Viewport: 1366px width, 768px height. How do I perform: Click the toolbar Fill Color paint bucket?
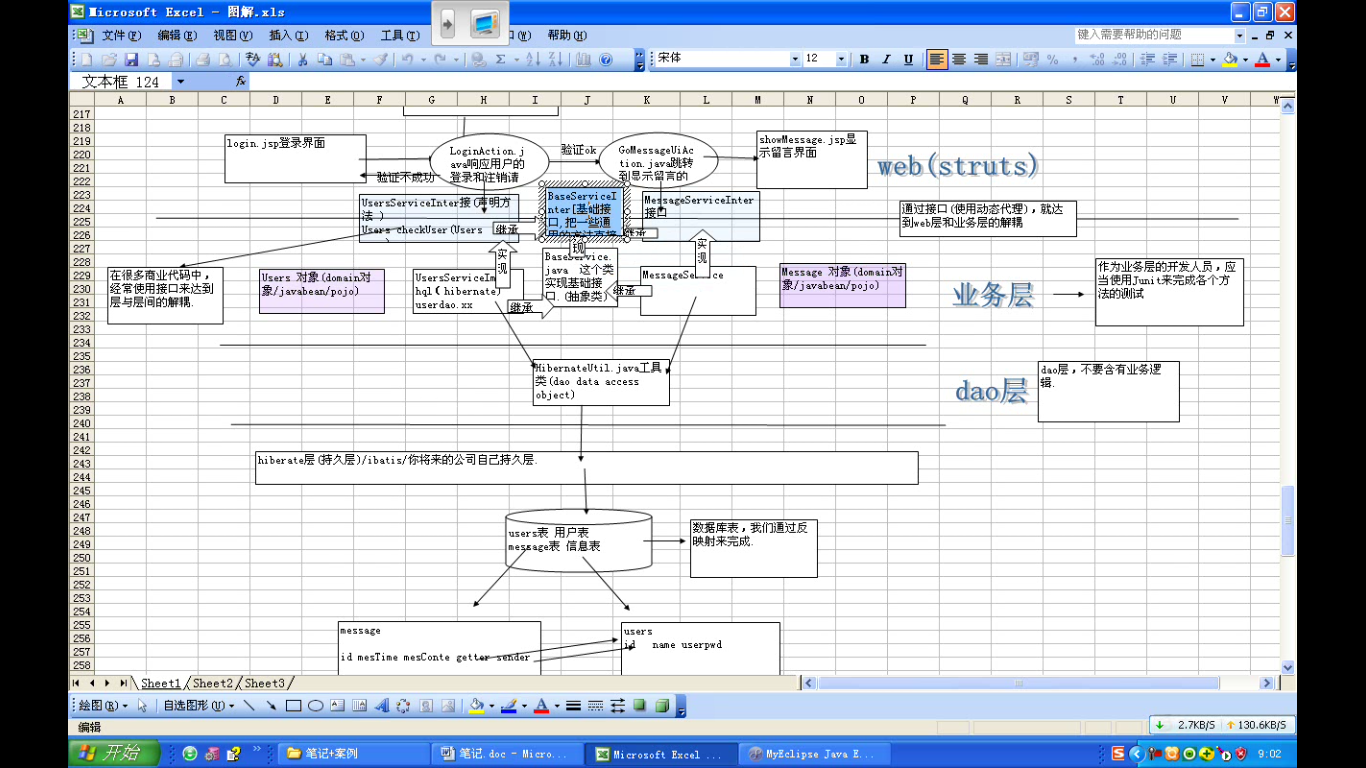point(1230,59)
